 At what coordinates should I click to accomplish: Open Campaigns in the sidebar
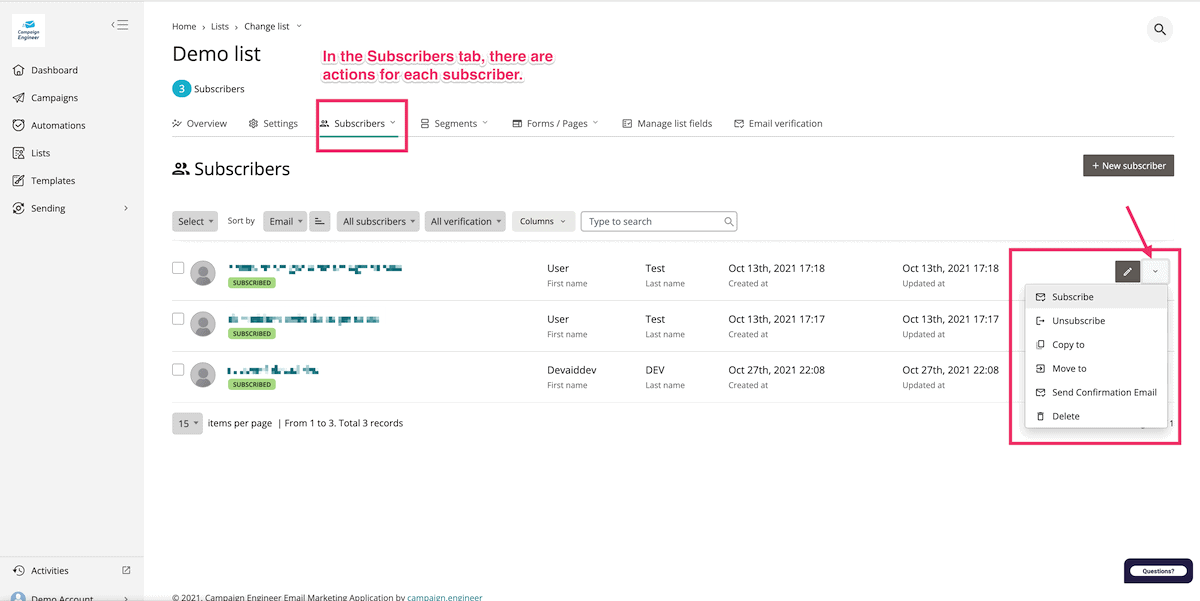[54, 98]
